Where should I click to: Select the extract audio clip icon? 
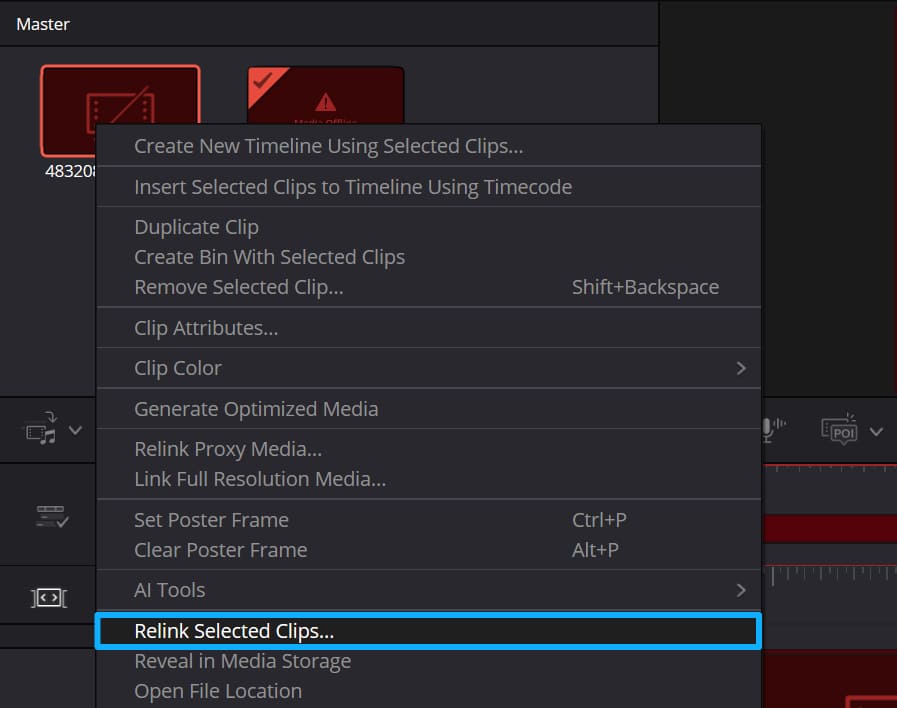click(x=38, y=429)
